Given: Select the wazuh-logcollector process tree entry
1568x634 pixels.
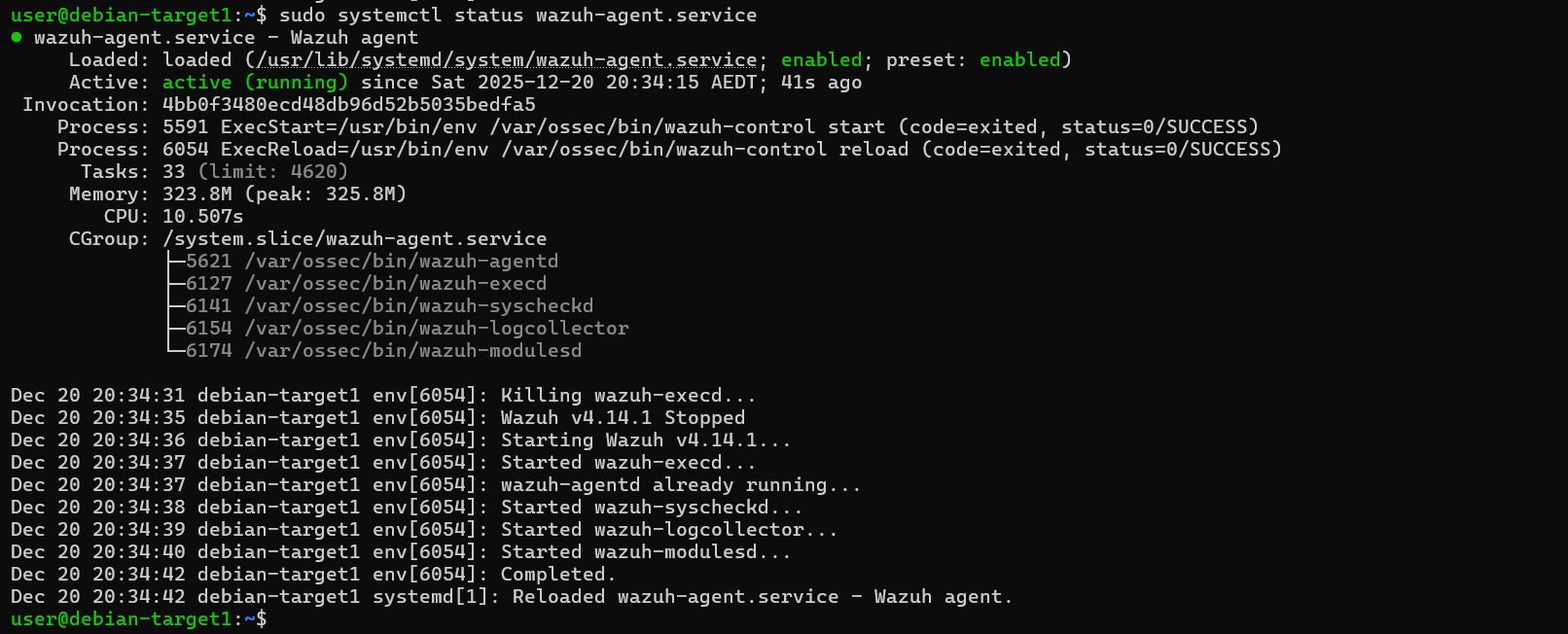Looking at the screenshot, I should 436,329.
